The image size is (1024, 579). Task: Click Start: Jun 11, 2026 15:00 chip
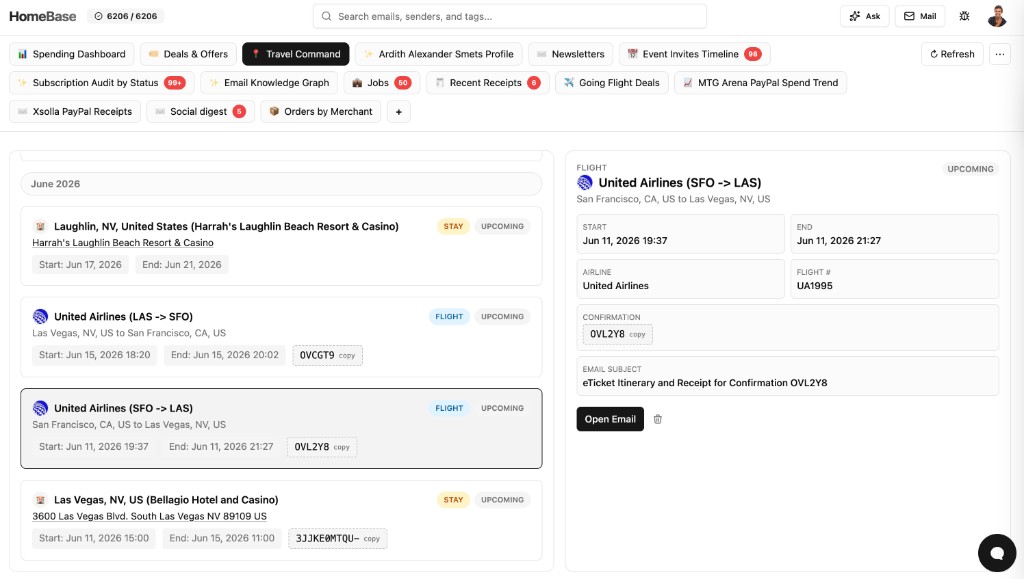click(x=94, y=539)
